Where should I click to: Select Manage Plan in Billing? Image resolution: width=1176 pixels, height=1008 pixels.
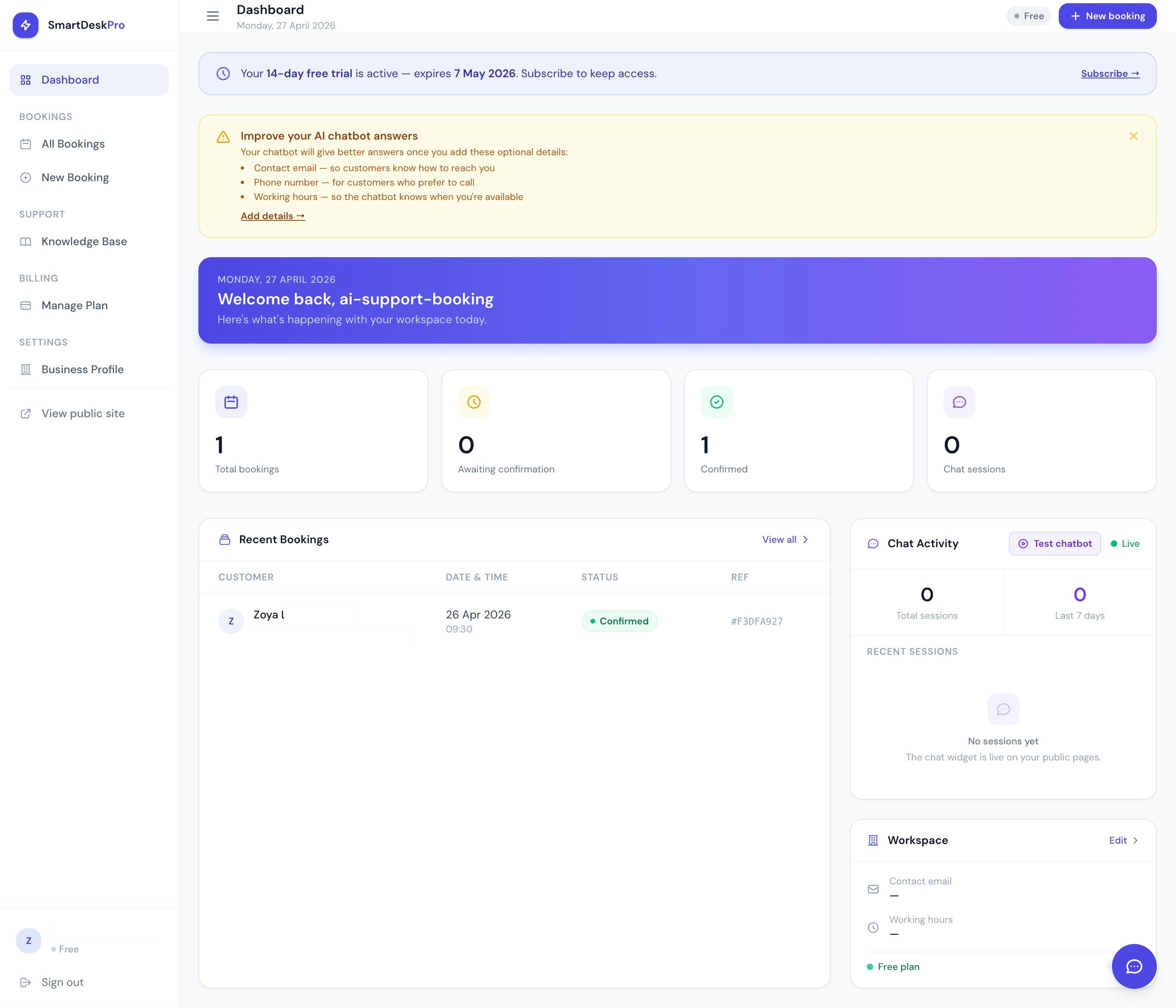pos(74,305)
